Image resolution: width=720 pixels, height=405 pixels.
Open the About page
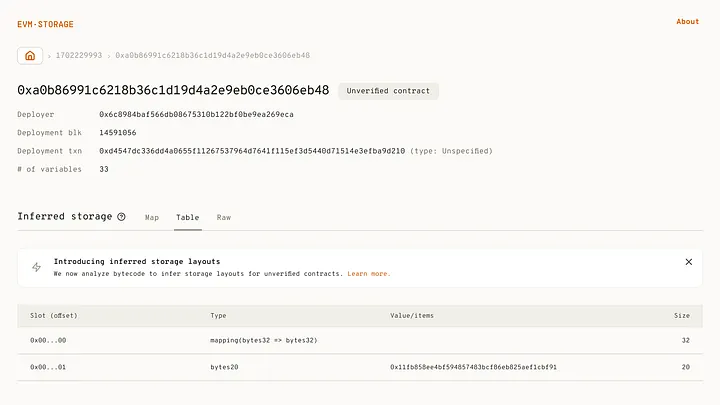tap(687, 21)
